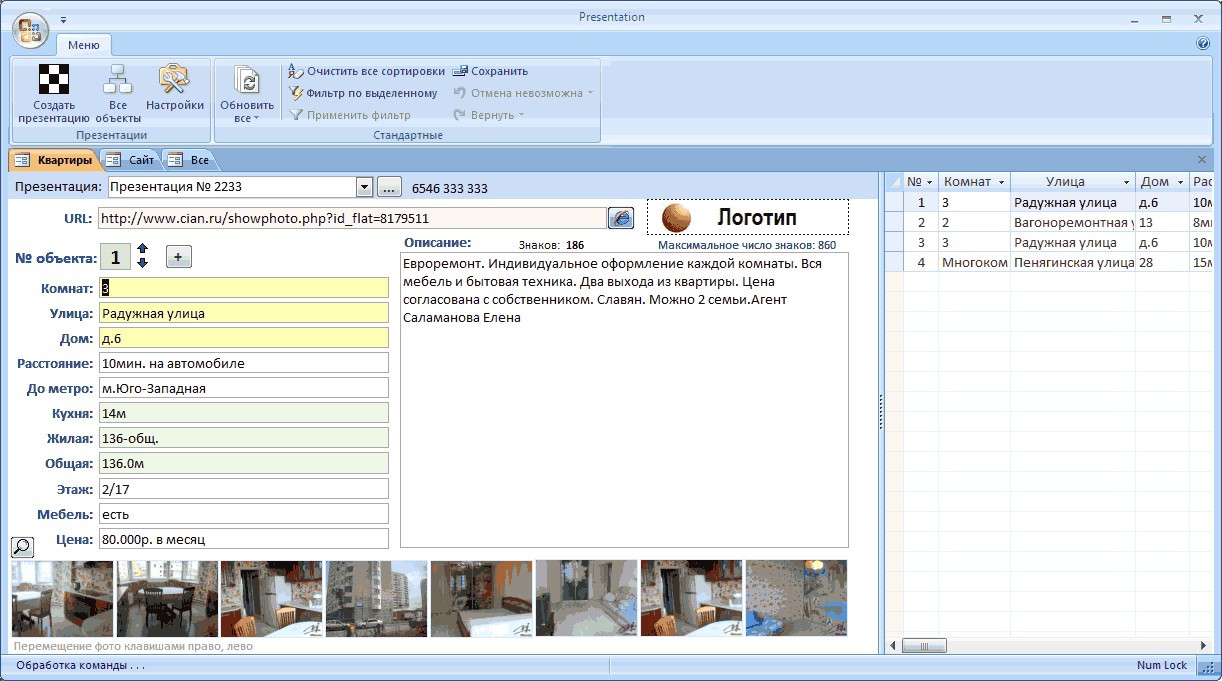
Task: Click the row selector for row 1
Action: (x=893, y=202)
